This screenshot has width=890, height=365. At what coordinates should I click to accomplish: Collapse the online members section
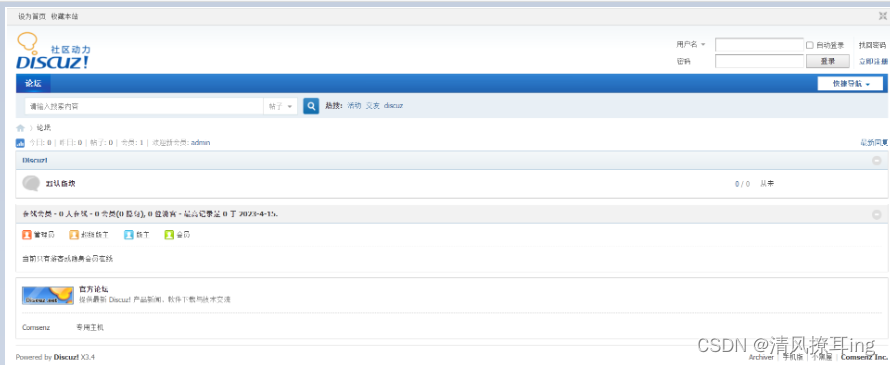click(x=876, y=215)
